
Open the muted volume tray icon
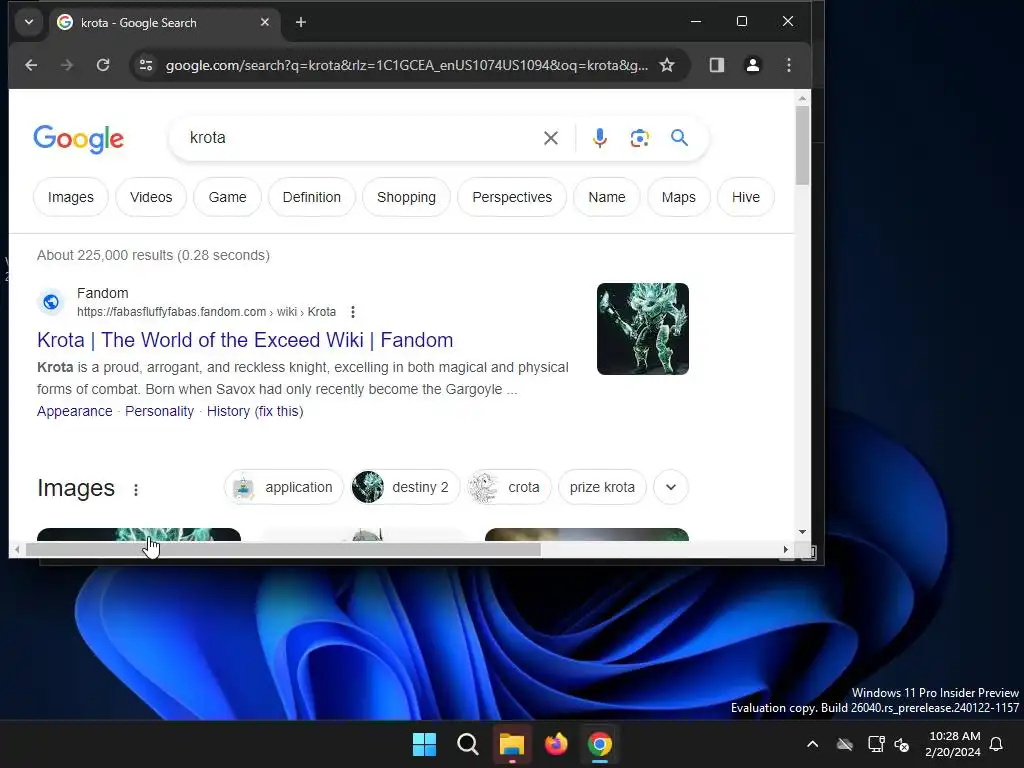(902, 744)
